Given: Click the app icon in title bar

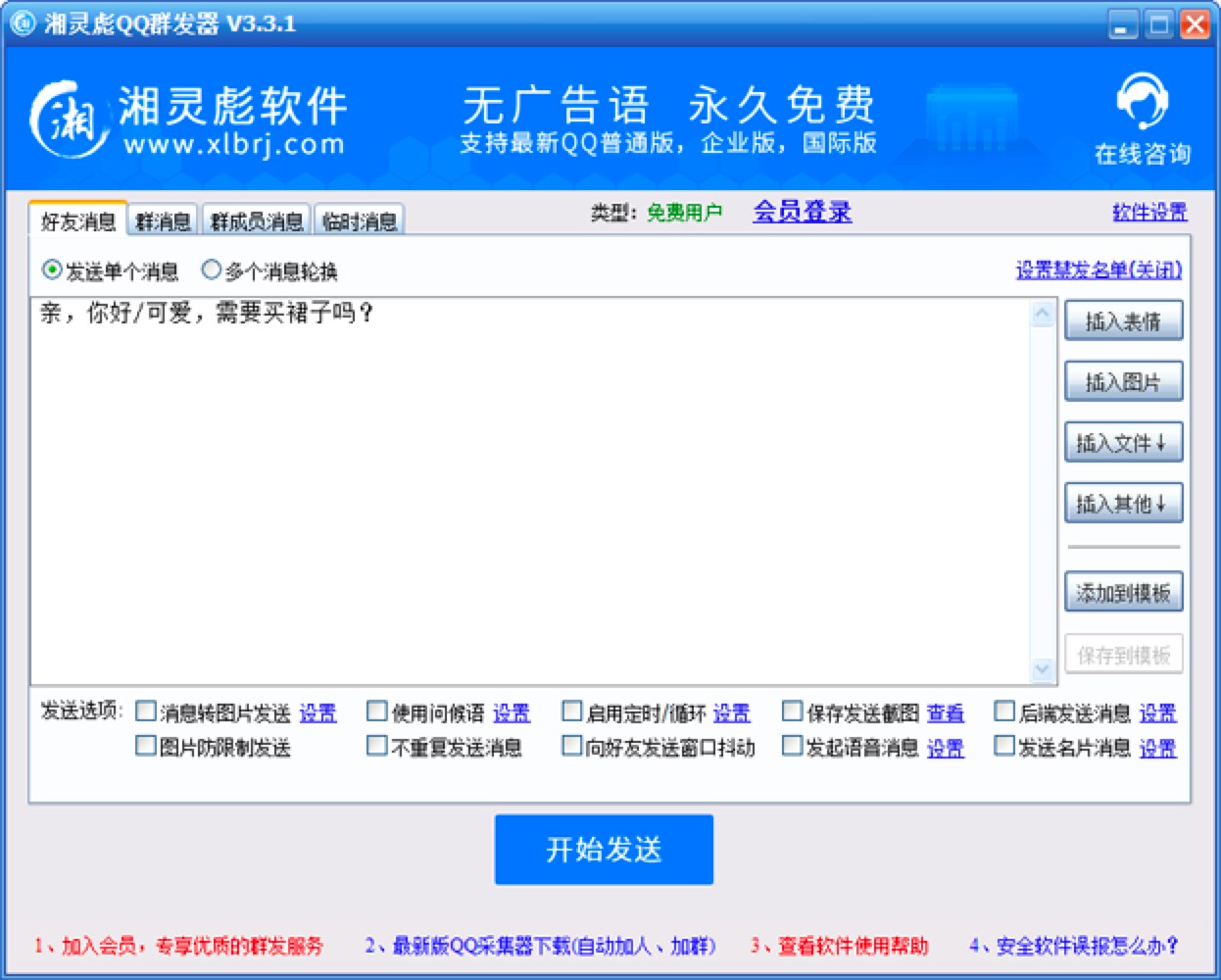Looking at the screenshot, I should 22,23.
